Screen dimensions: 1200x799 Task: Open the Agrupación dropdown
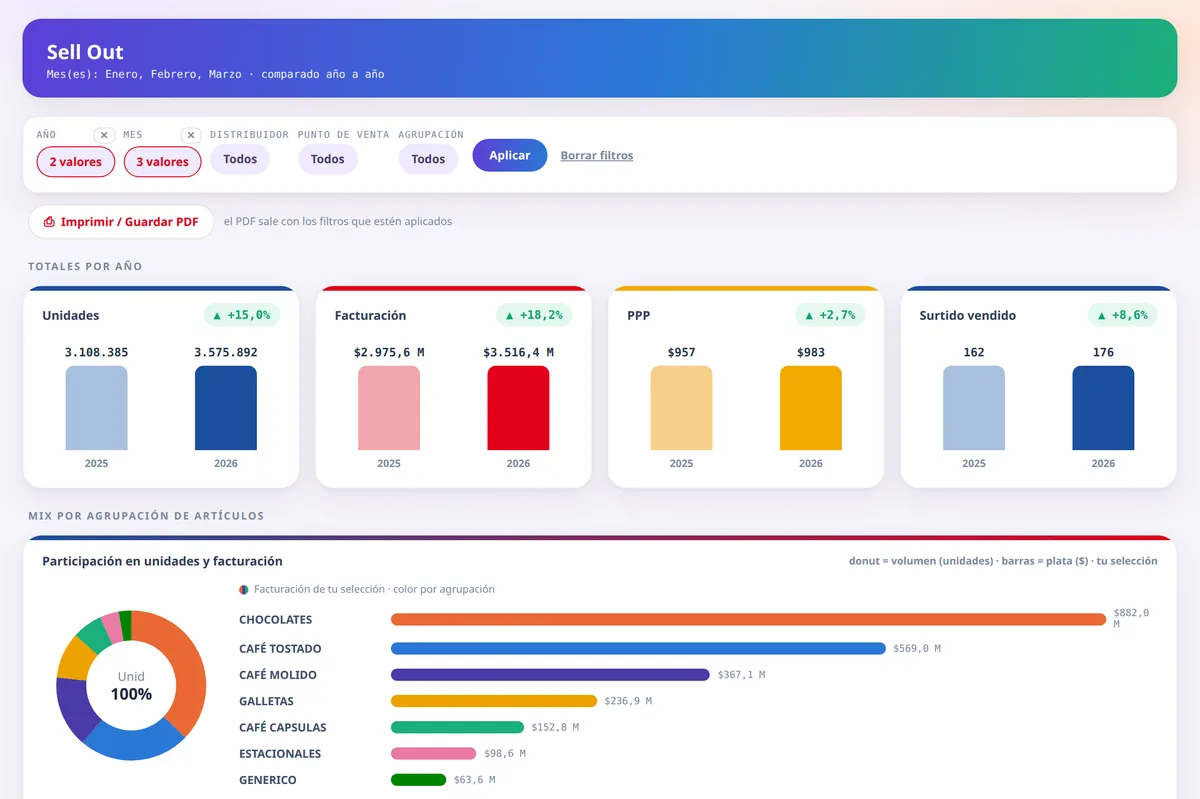(x=428, y=159)
